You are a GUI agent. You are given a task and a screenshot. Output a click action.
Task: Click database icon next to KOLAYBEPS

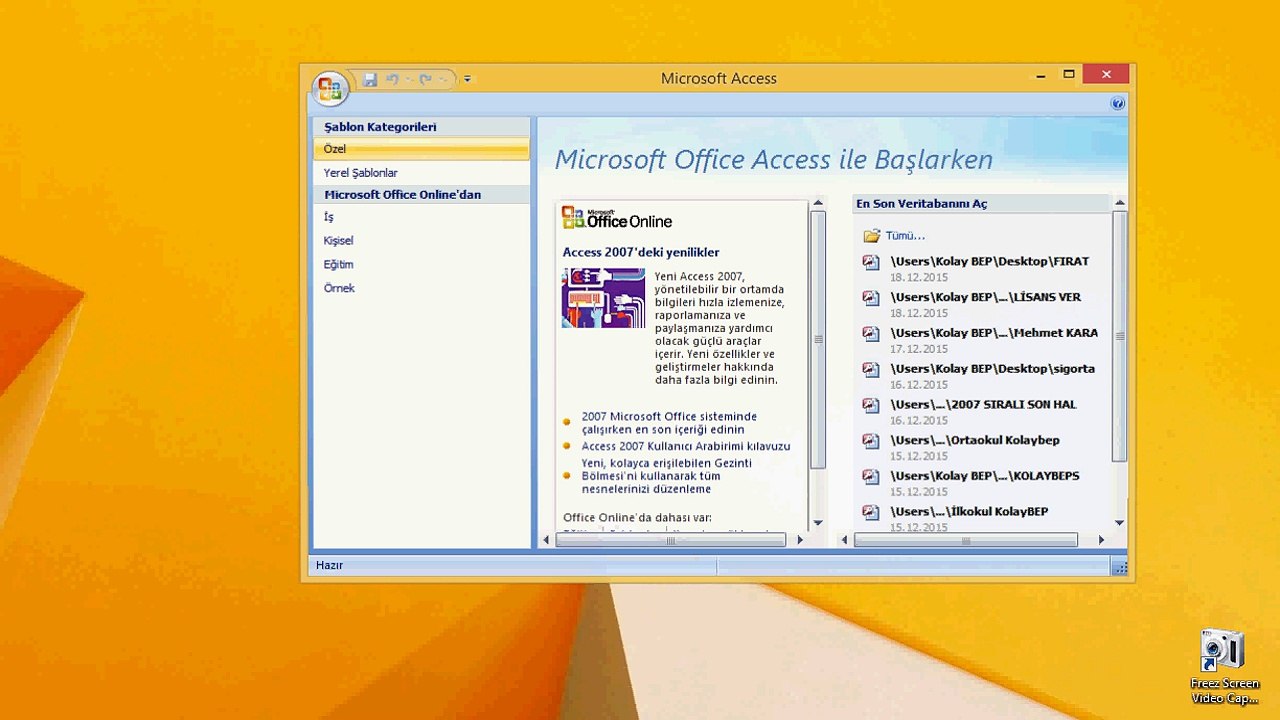coord(871,477)
